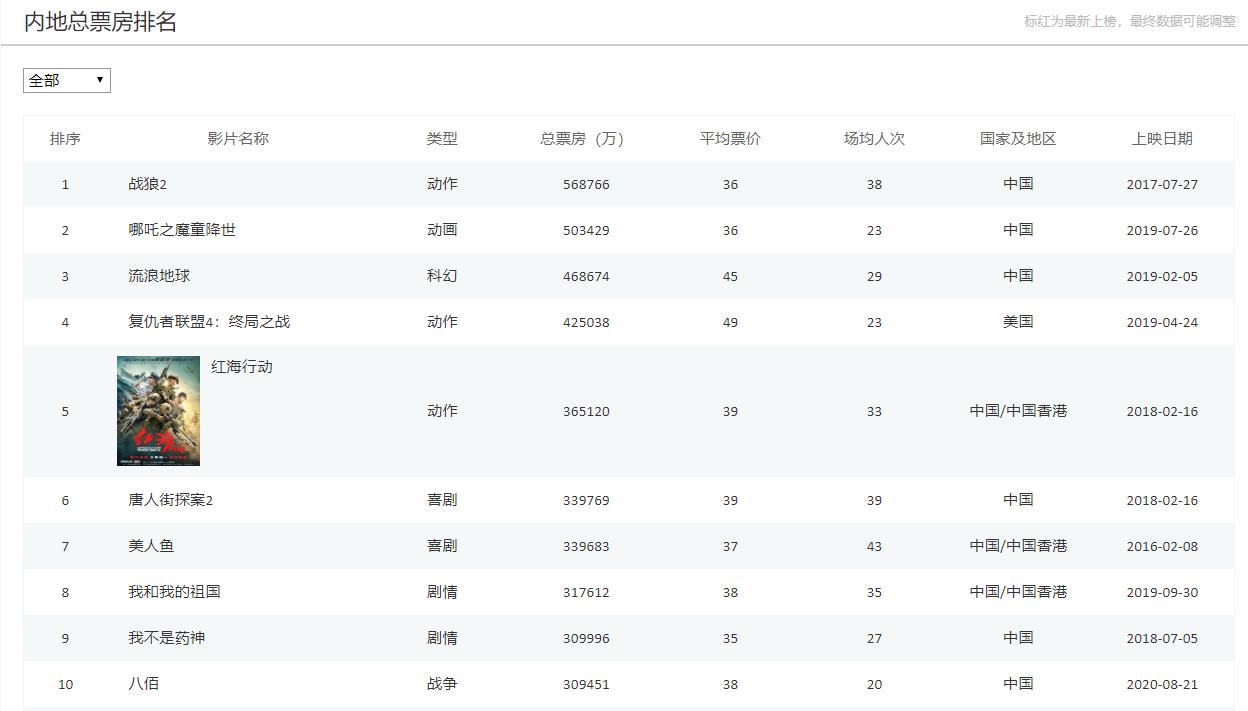
Task: Click the 类型 column header
Action: coord(442,139)
